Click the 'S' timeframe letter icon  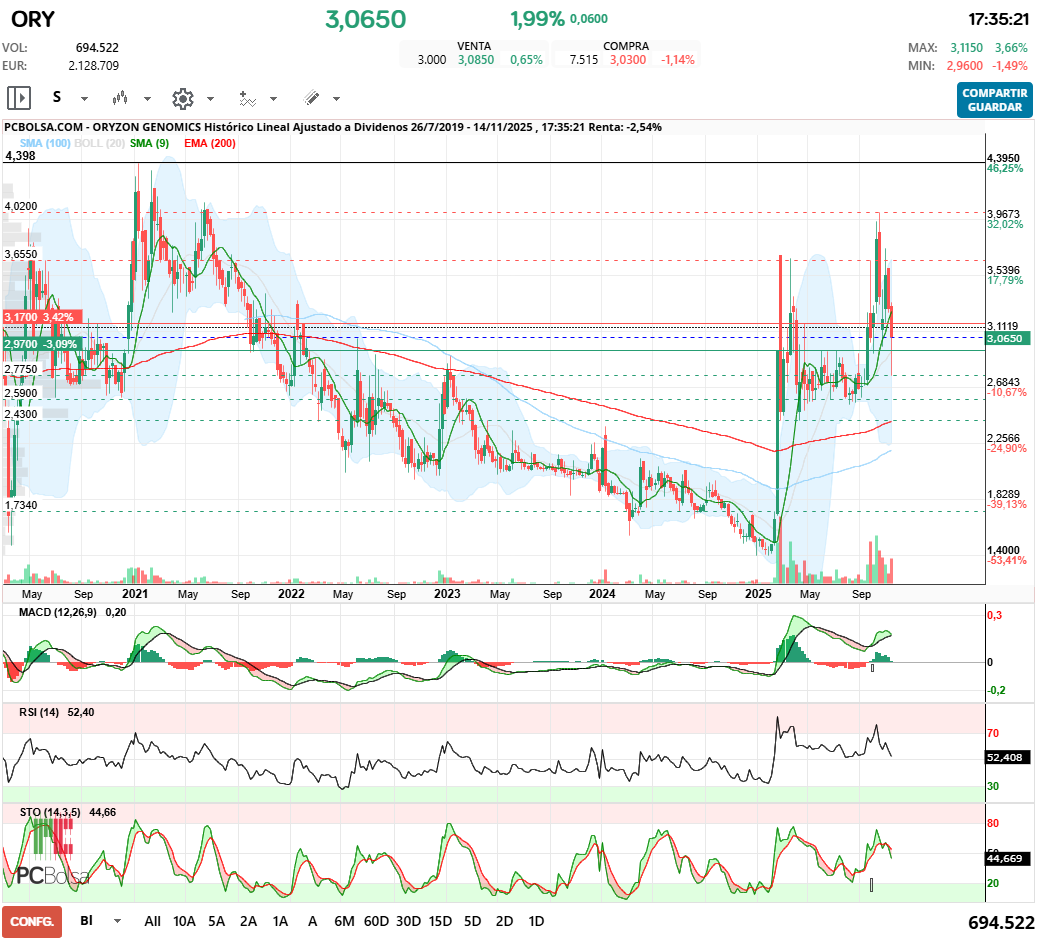click(x=56, y=97)
